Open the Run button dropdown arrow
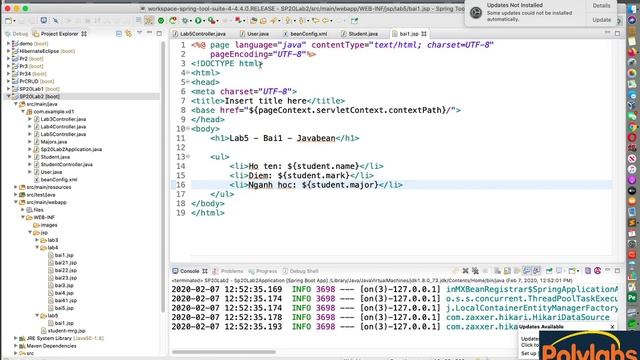The width and height of the screenshot is (640, 360). 204,20
